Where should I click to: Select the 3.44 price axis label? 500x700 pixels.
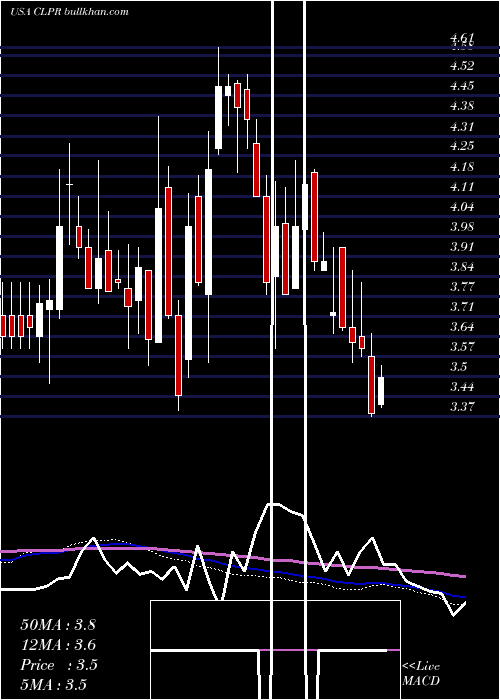tap(462, 387)
